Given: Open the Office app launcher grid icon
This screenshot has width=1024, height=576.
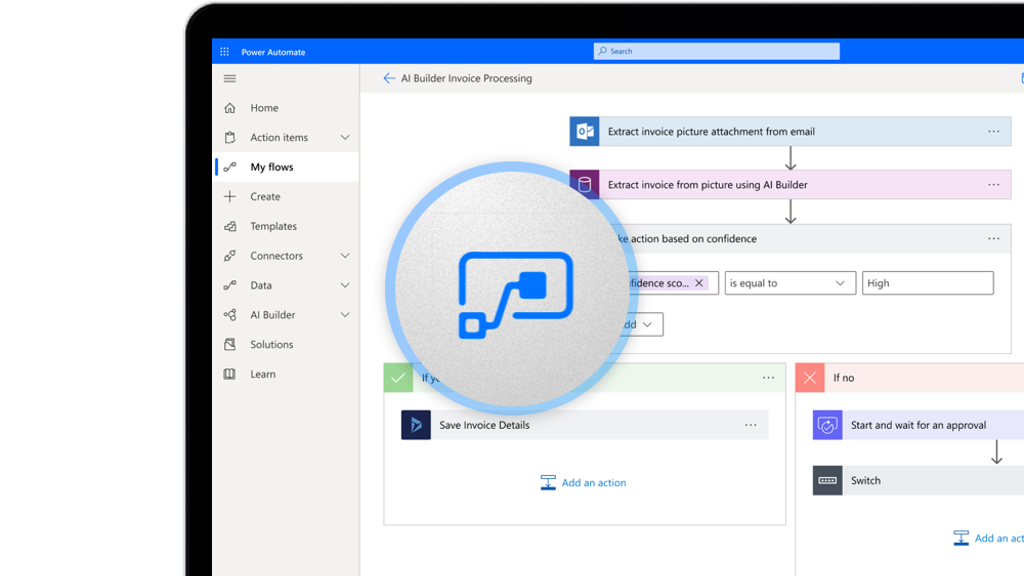Looking at the screenshot, I should (x=224, y=51).
